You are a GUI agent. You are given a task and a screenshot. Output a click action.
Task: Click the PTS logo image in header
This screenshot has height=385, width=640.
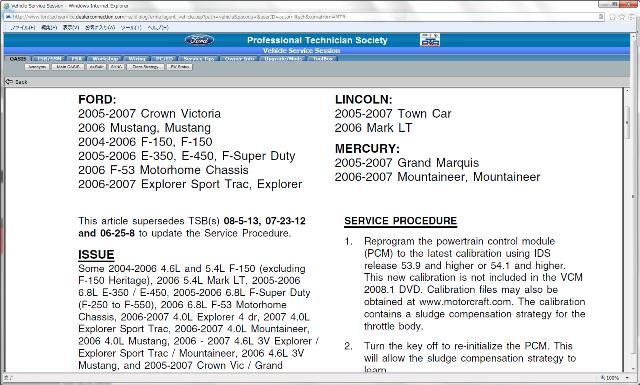tap(430, 40)
